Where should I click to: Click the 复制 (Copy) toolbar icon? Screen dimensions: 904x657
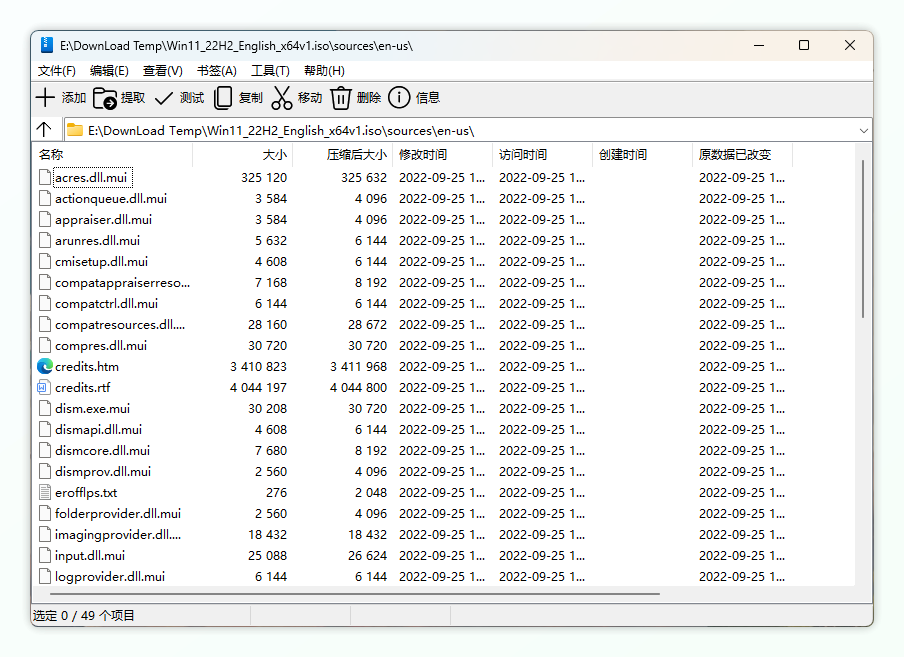[222, 97]
